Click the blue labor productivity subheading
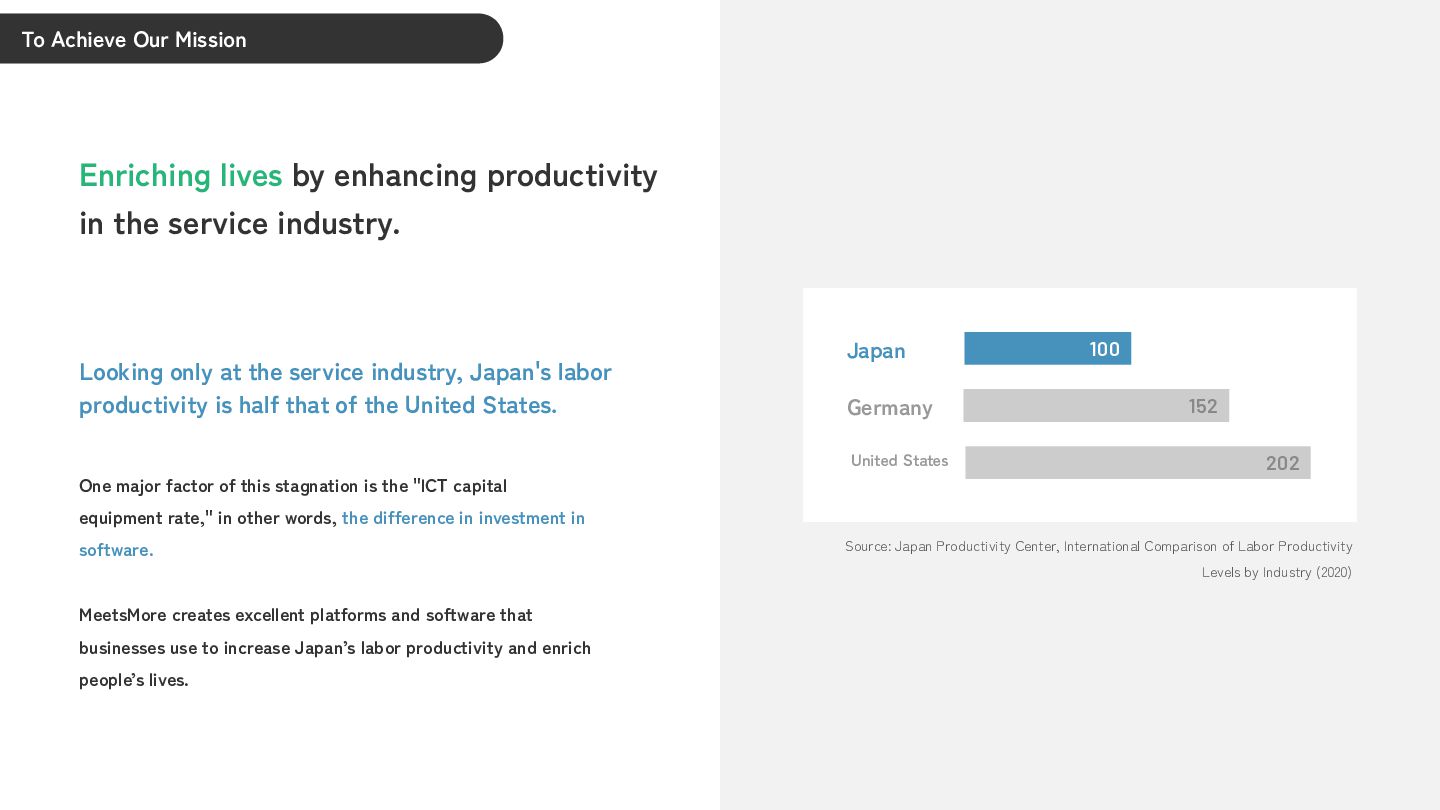 pyautogui.click(x=345, y=388)
